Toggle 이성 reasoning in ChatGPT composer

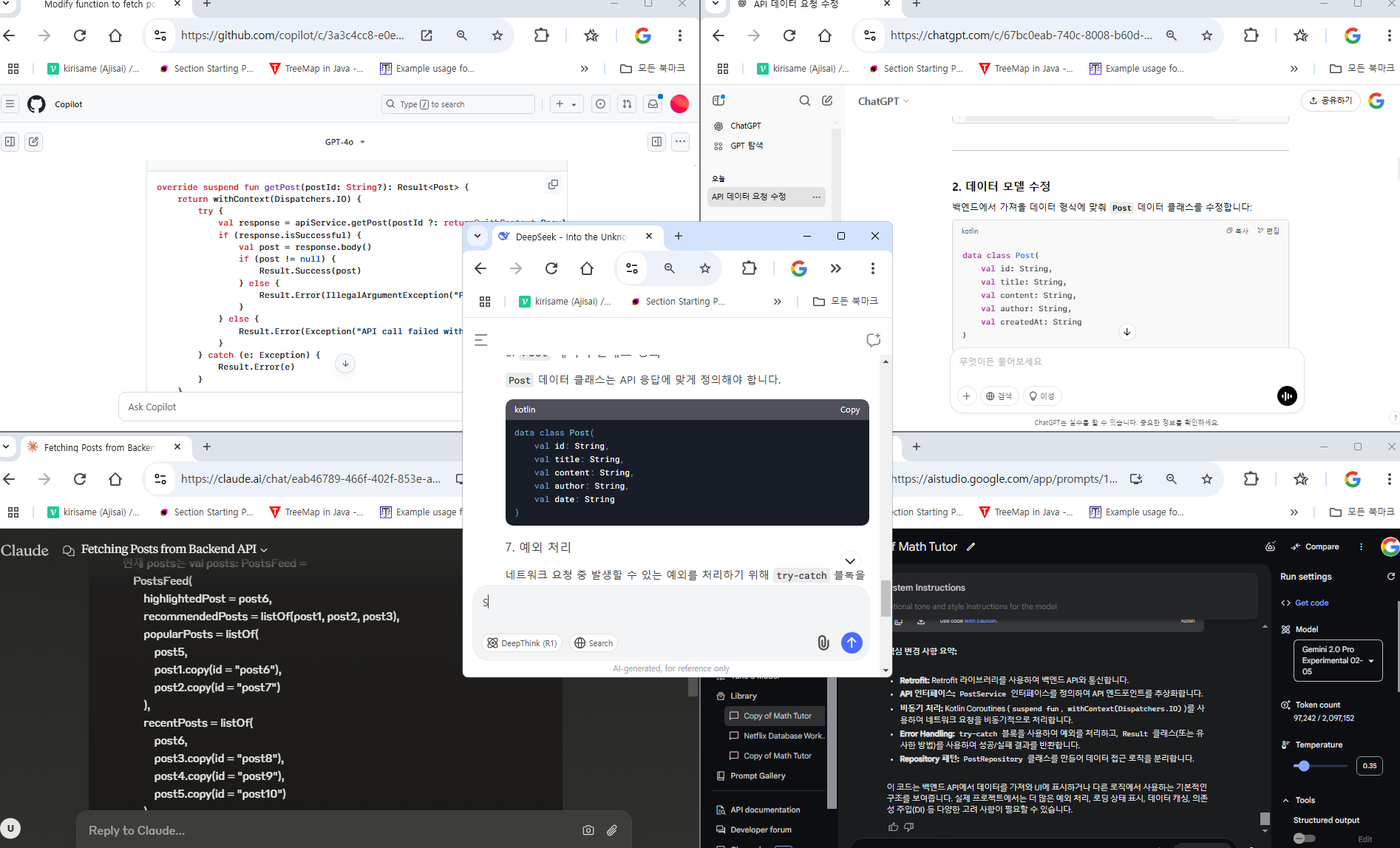(1042, 396)
